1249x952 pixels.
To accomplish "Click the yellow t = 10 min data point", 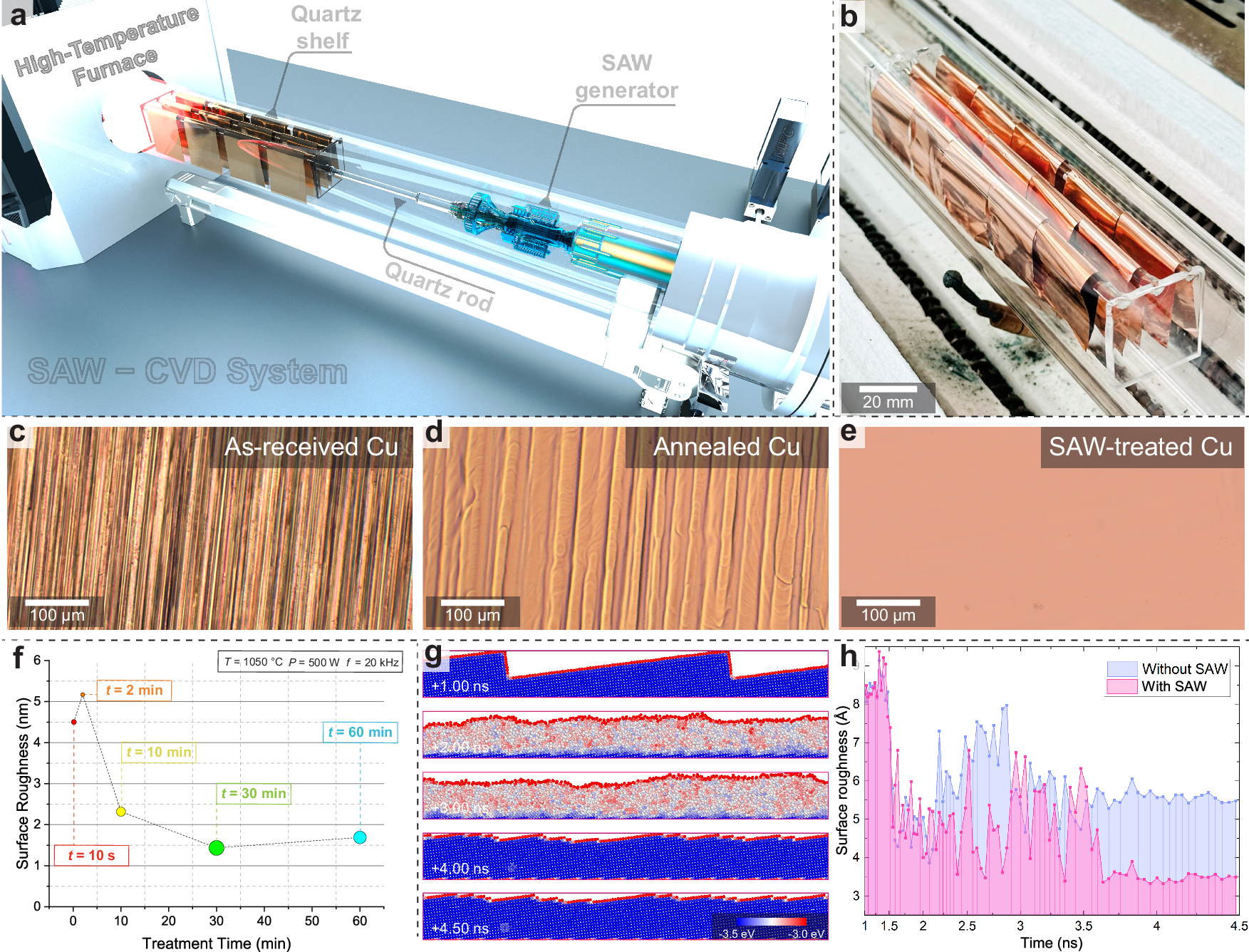I will [121, 812].
